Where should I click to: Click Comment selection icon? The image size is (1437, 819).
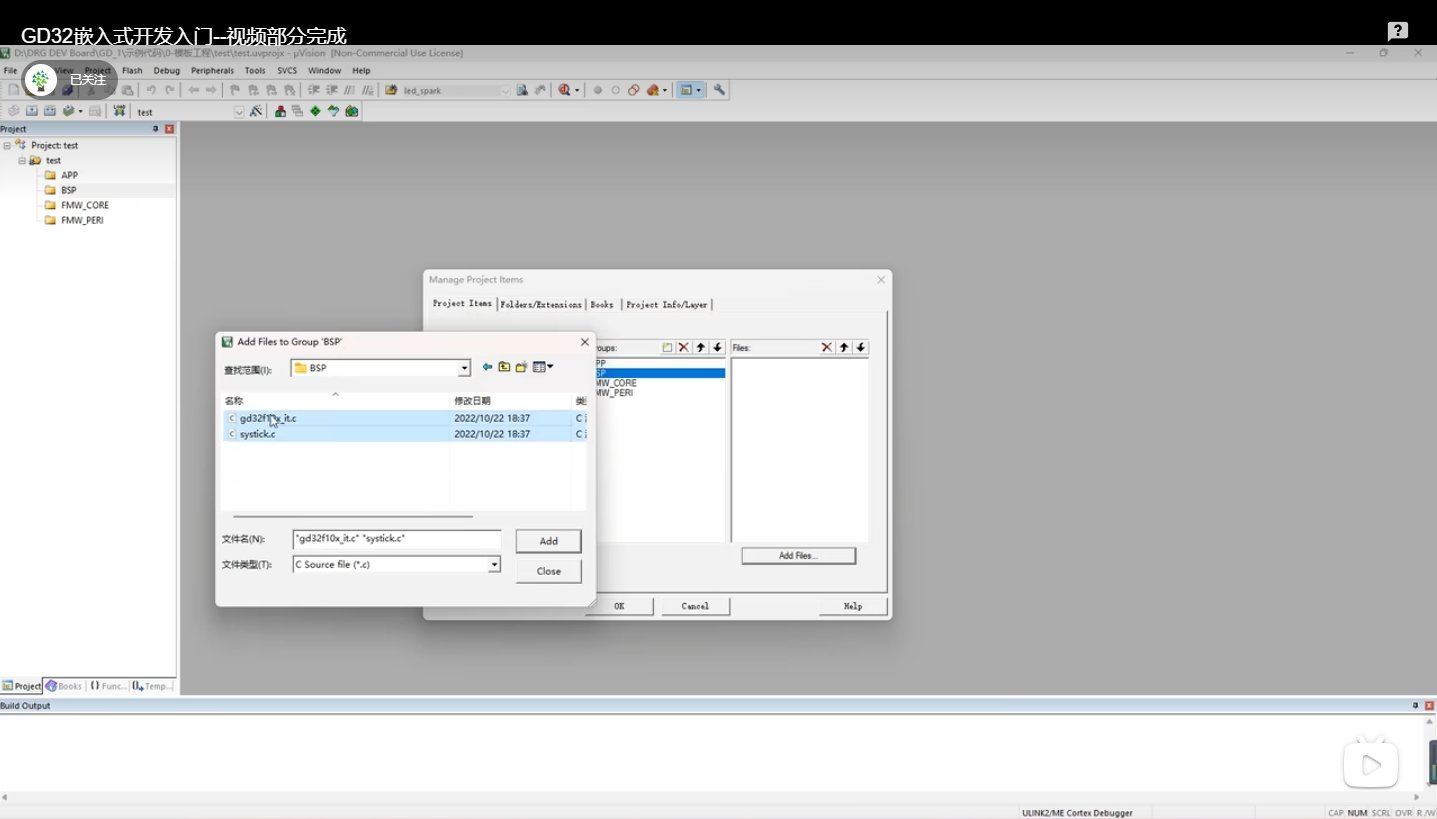pyautogui.click(x=349, y=90)
